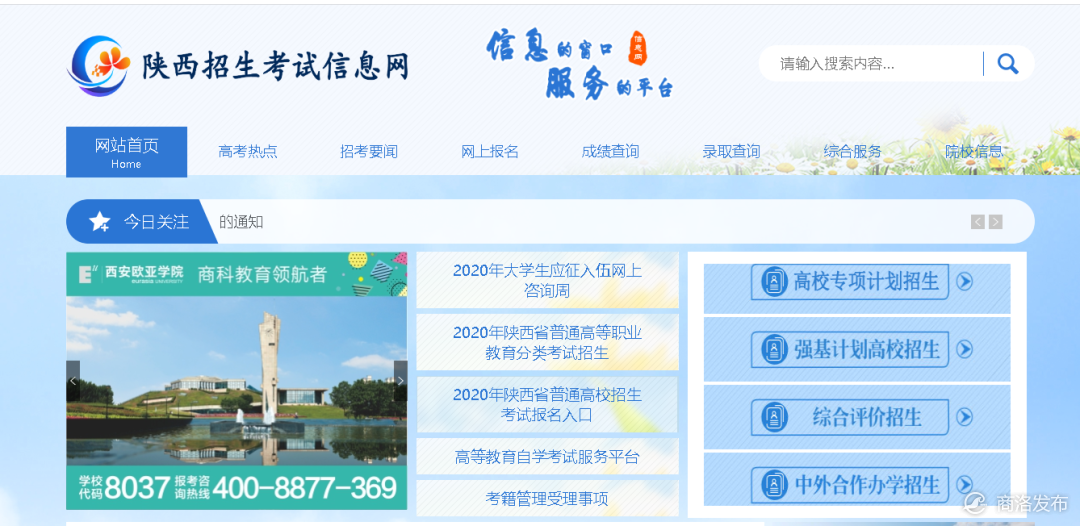Click arrow icon next to 强基计划高校招生
The image size is (1080, 526).
[x=965, y=349]
